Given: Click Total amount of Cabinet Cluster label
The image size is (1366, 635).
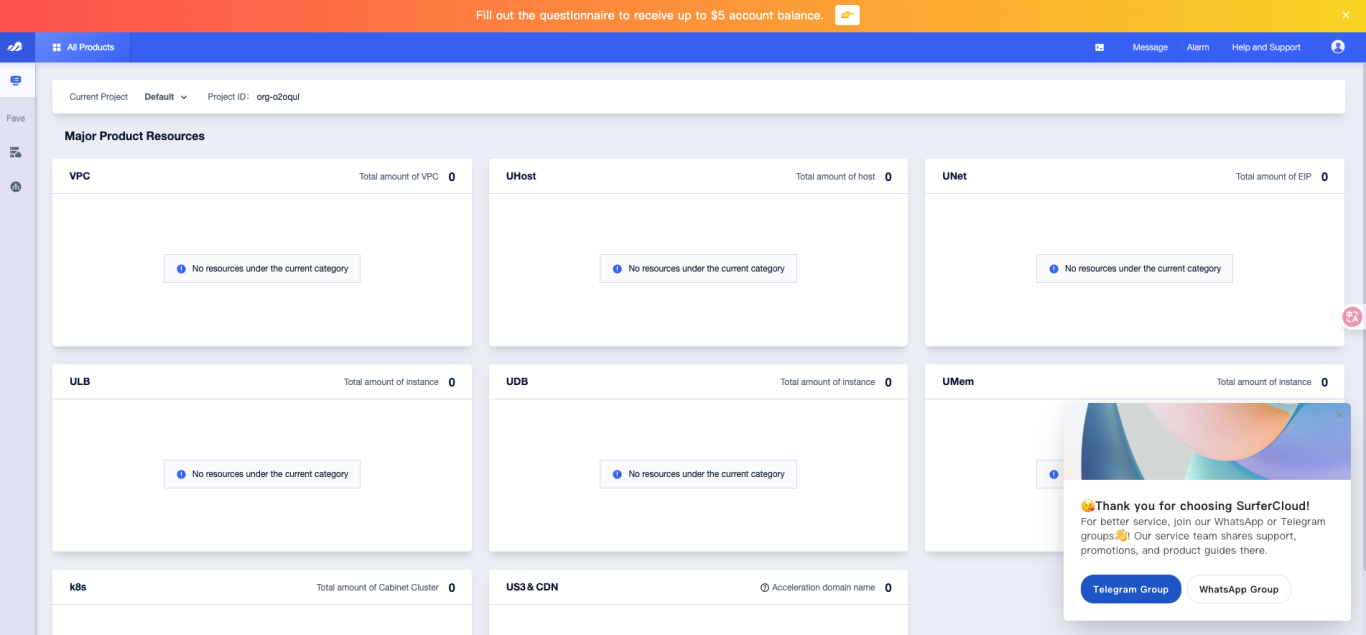Looking at the screenshot, I should 378,588.
